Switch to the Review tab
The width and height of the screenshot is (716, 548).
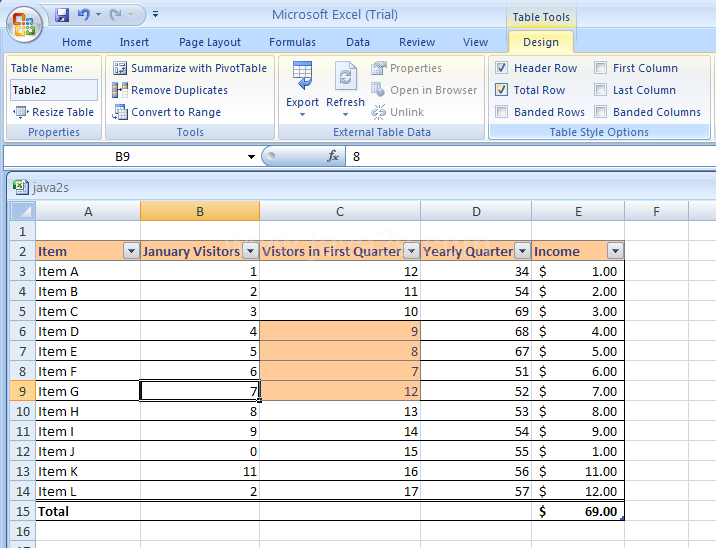coord(416,42)
